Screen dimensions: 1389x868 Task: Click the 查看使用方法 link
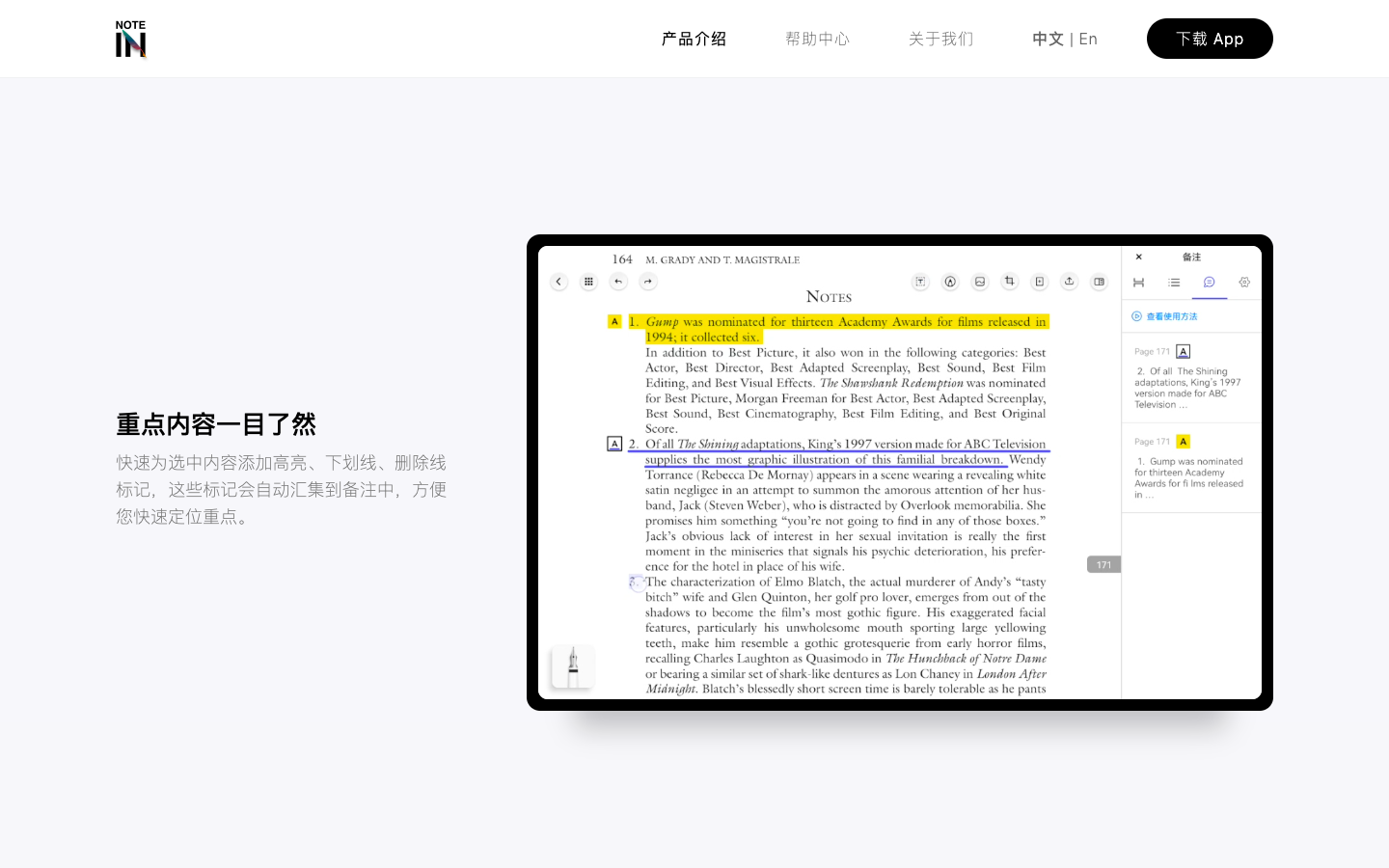(1171, 316)
